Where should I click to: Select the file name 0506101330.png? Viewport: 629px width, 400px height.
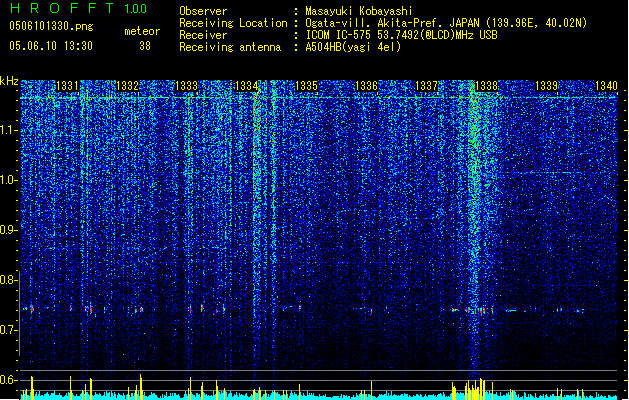51,26
